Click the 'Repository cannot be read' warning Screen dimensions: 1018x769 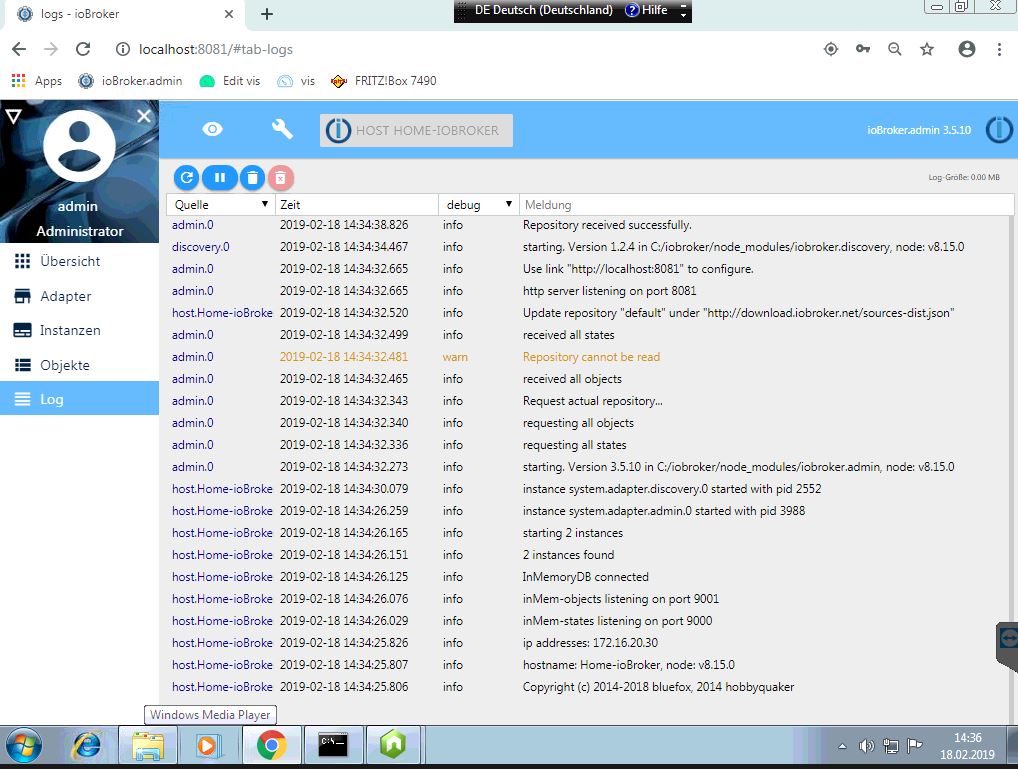point(591,357)
